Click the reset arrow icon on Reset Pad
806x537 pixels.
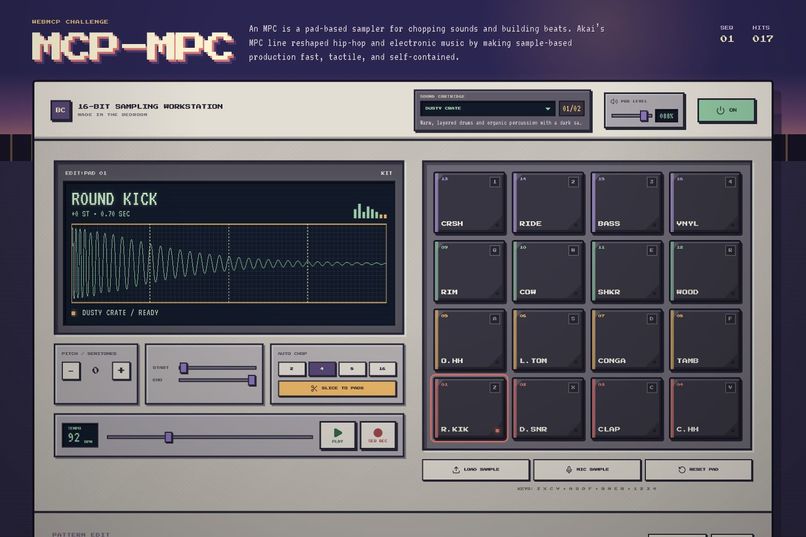[x=682, y=470]
